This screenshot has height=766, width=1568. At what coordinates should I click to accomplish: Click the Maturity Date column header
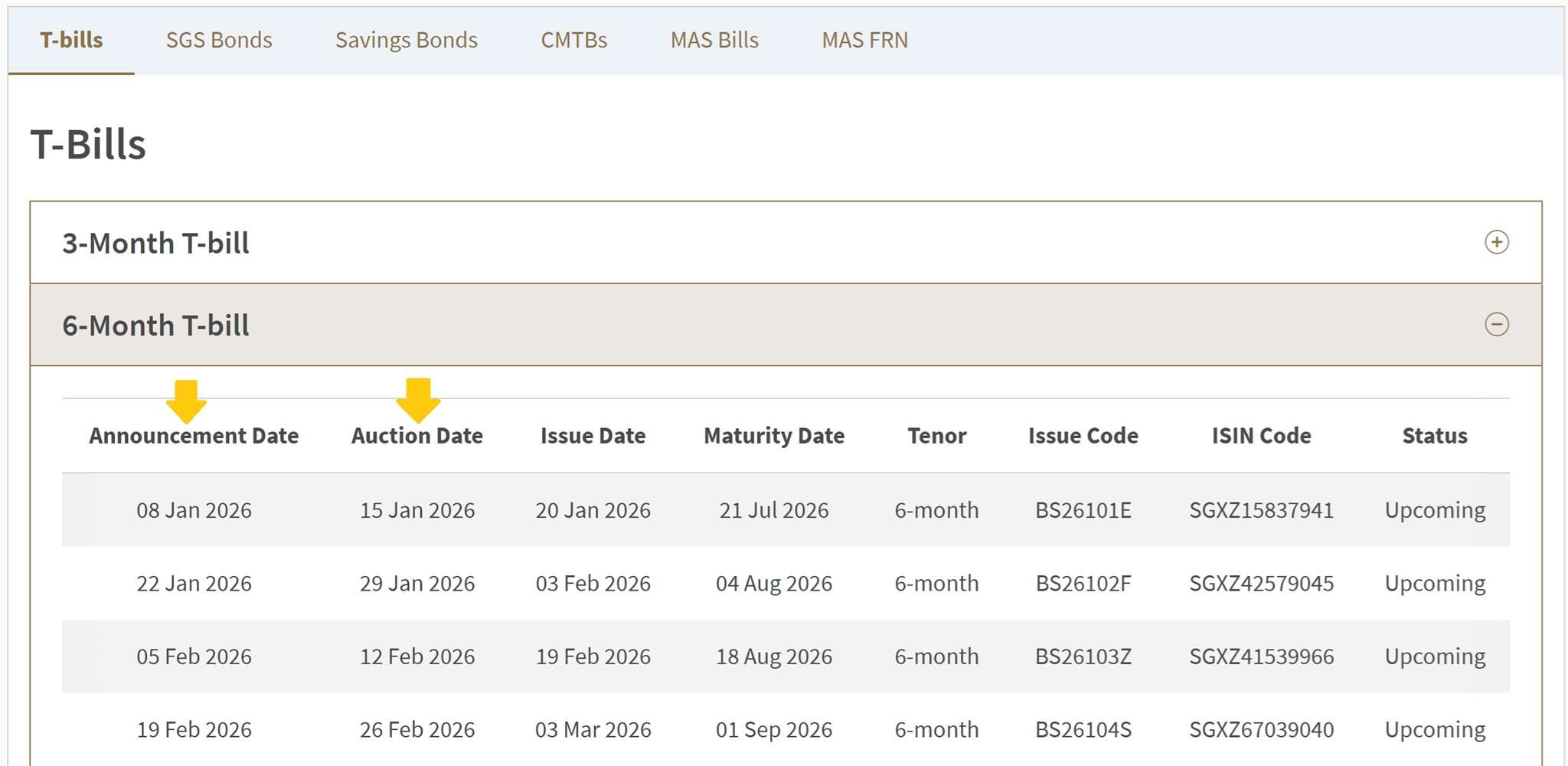click(773, 436)
